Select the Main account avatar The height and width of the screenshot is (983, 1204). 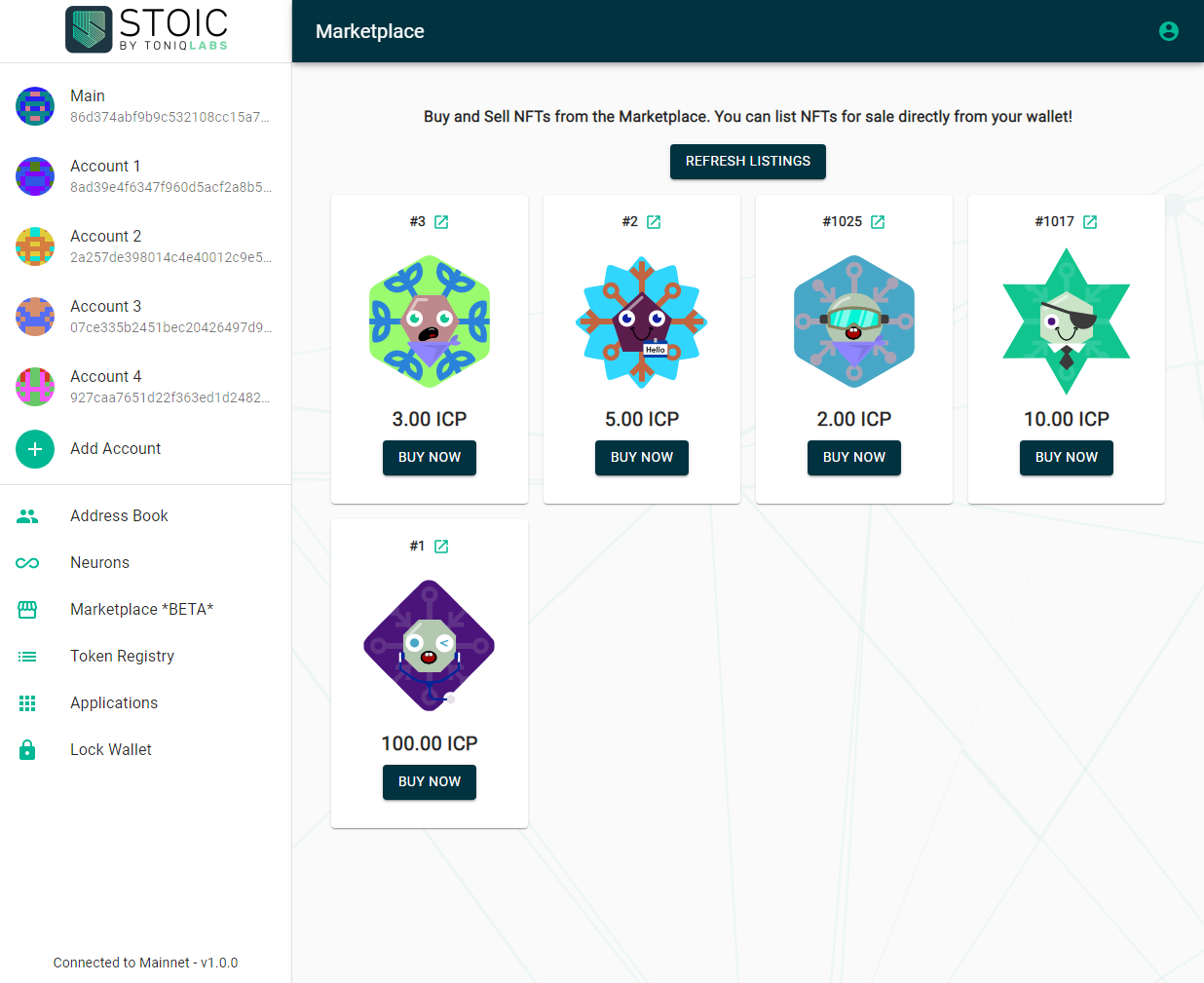(35, 106)
